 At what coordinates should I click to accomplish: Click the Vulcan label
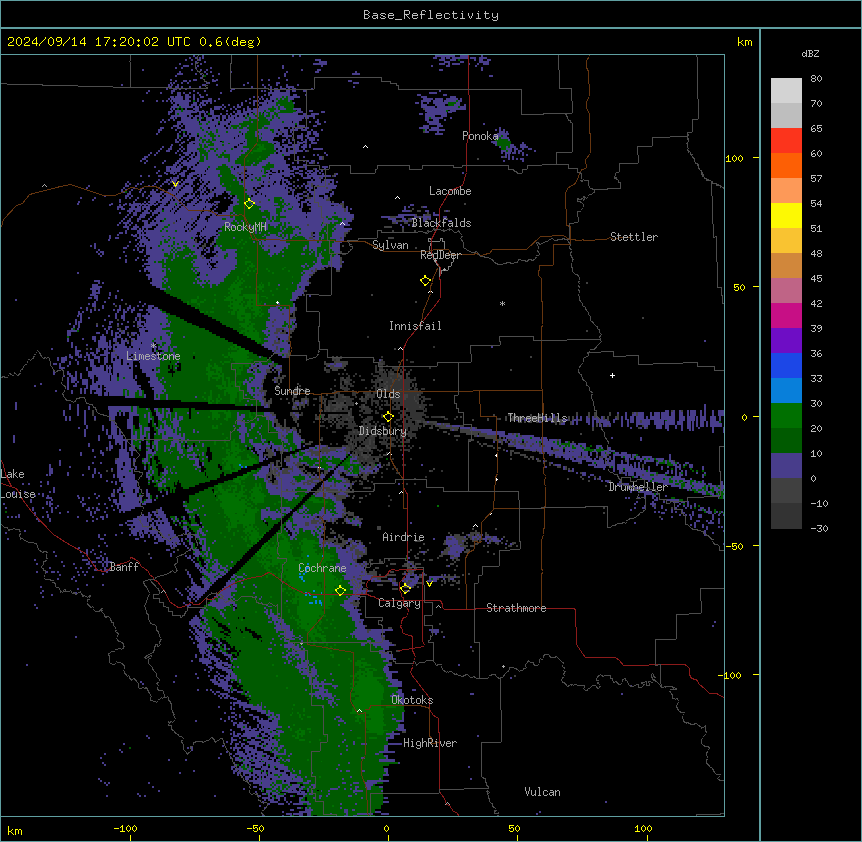pos(543,792)
